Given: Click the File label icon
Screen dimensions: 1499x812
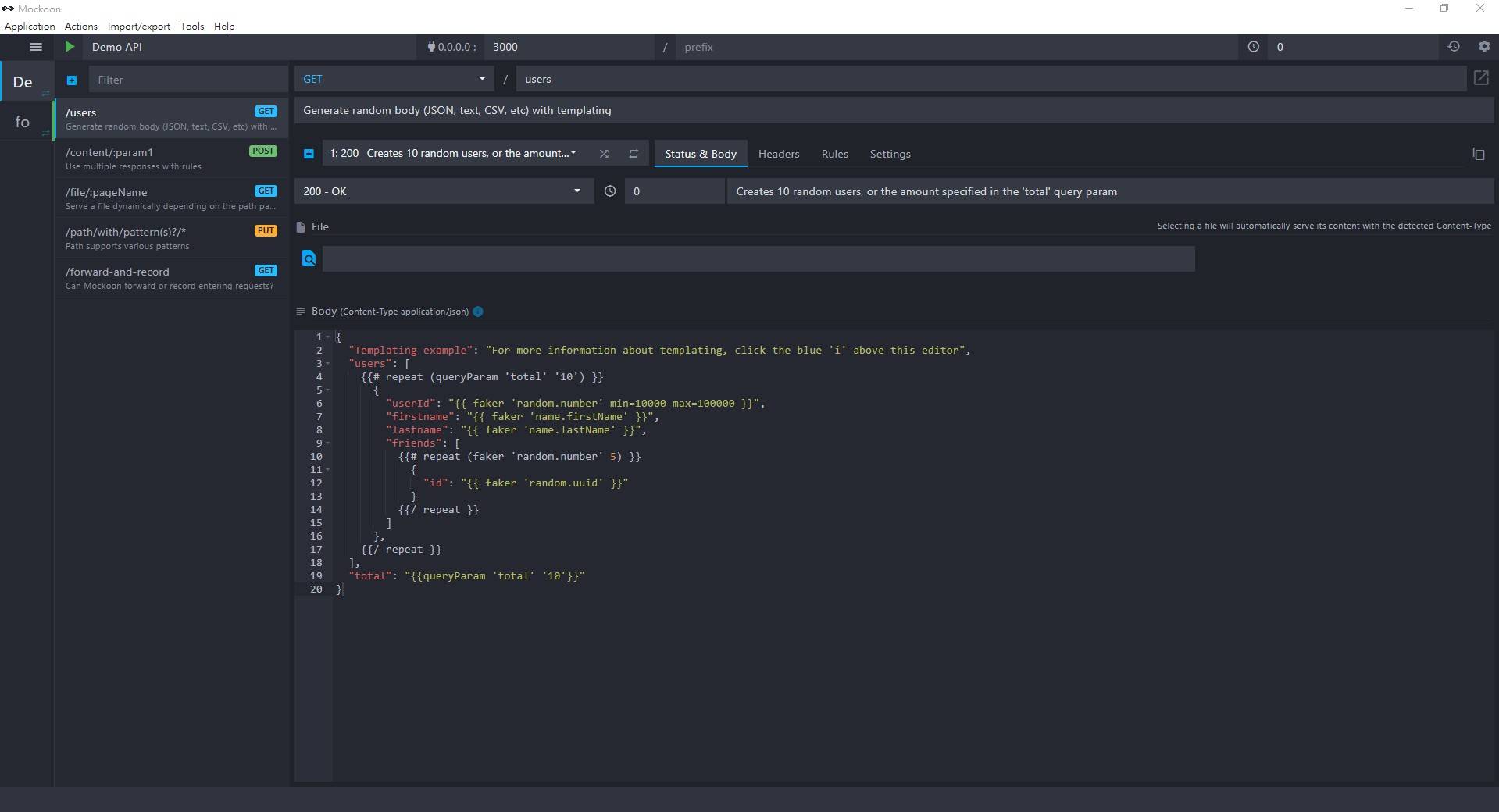Looking at the screenshot, I should tap(301, 227).
